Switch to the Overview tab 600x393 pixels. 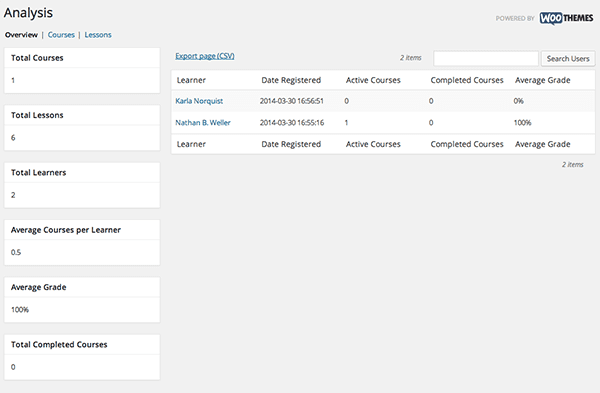21,35
